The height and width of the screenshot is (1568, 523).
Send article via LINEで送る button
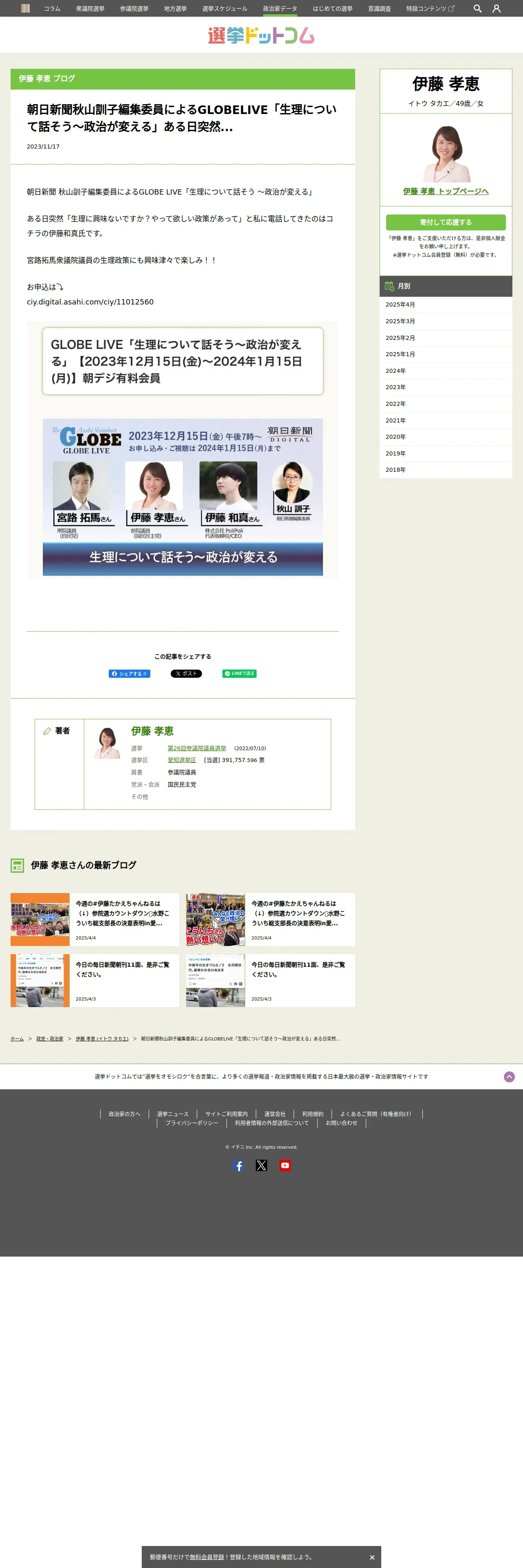point(239,673)
